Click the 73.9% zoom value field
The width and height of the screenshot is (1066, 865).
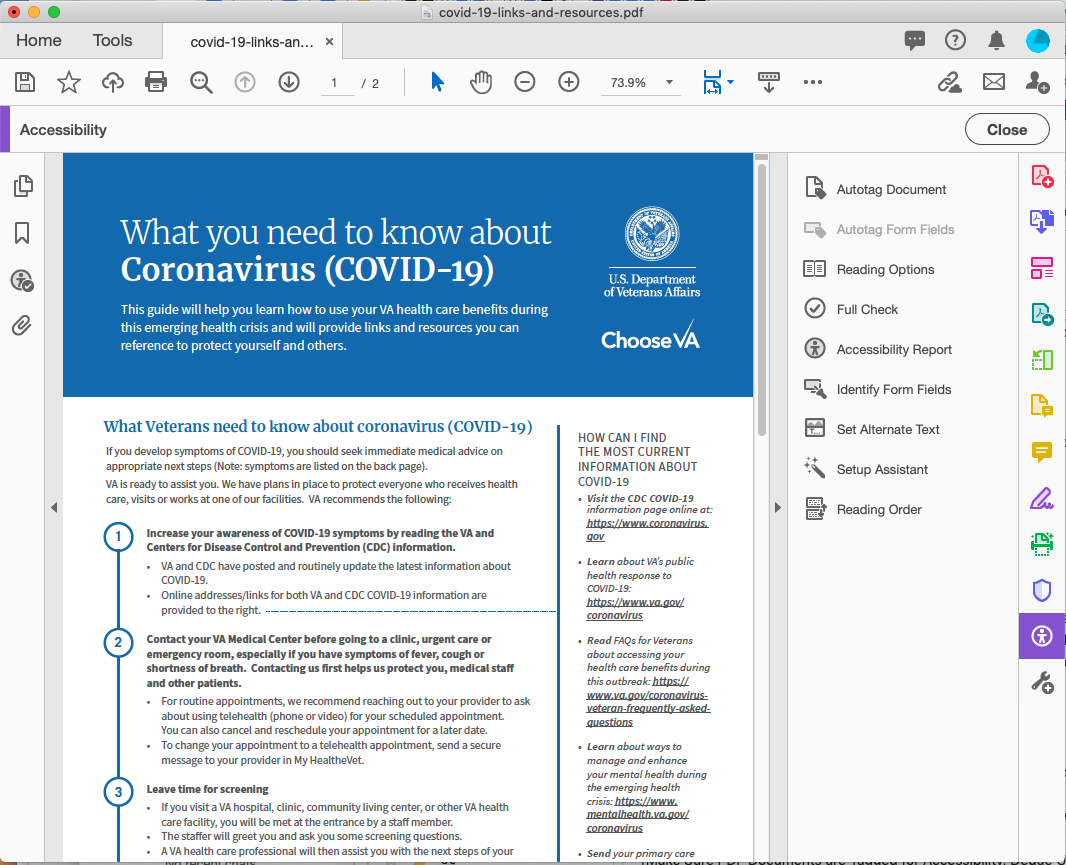click(628, 83)
